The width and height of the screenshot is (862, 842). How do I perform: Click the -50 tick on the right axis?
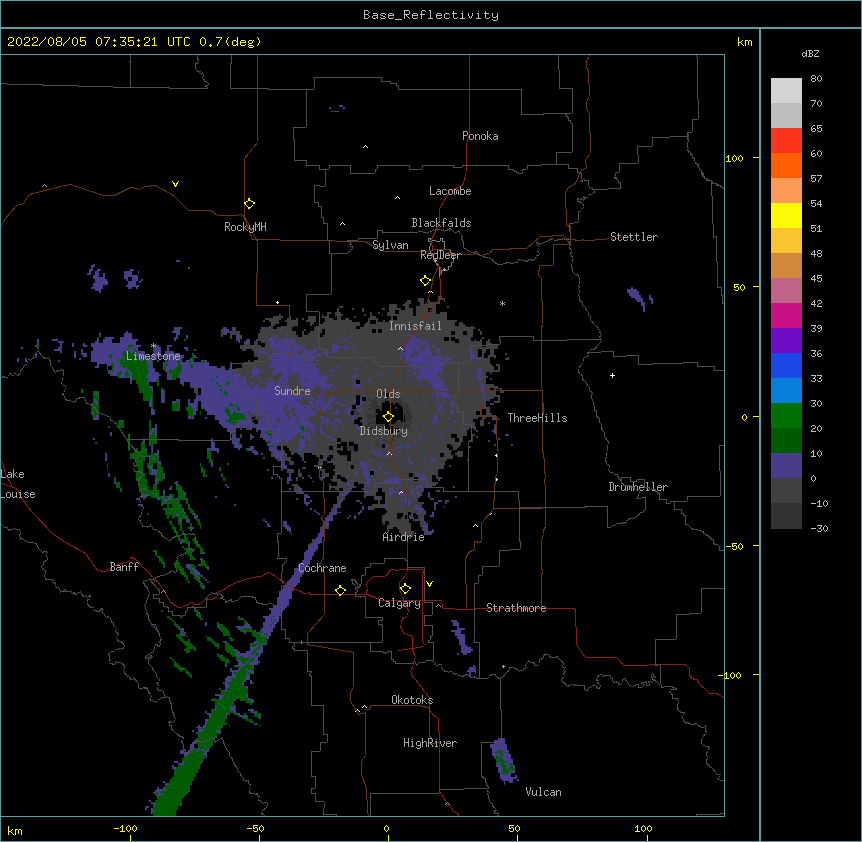pos(734,546)
